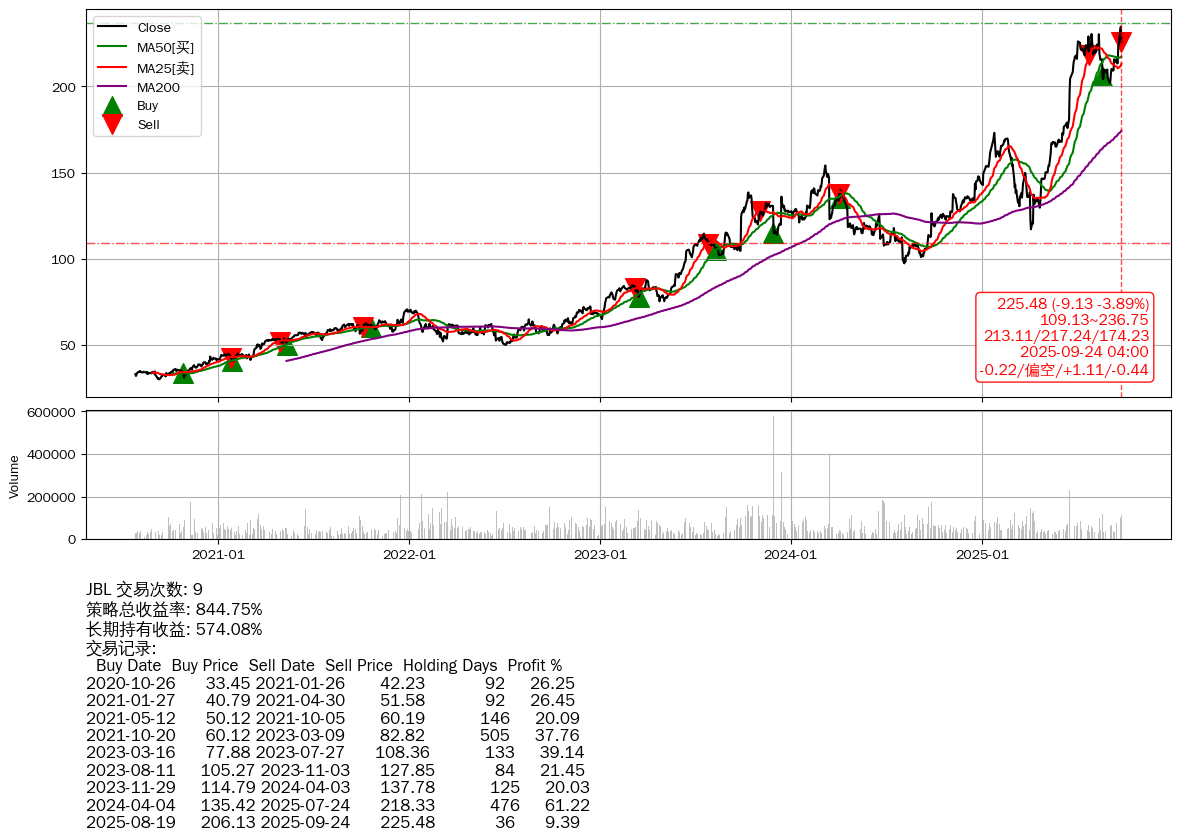Click the black Close line sample in legend
The image size is (1180, 840).
(x=113, y=28)
